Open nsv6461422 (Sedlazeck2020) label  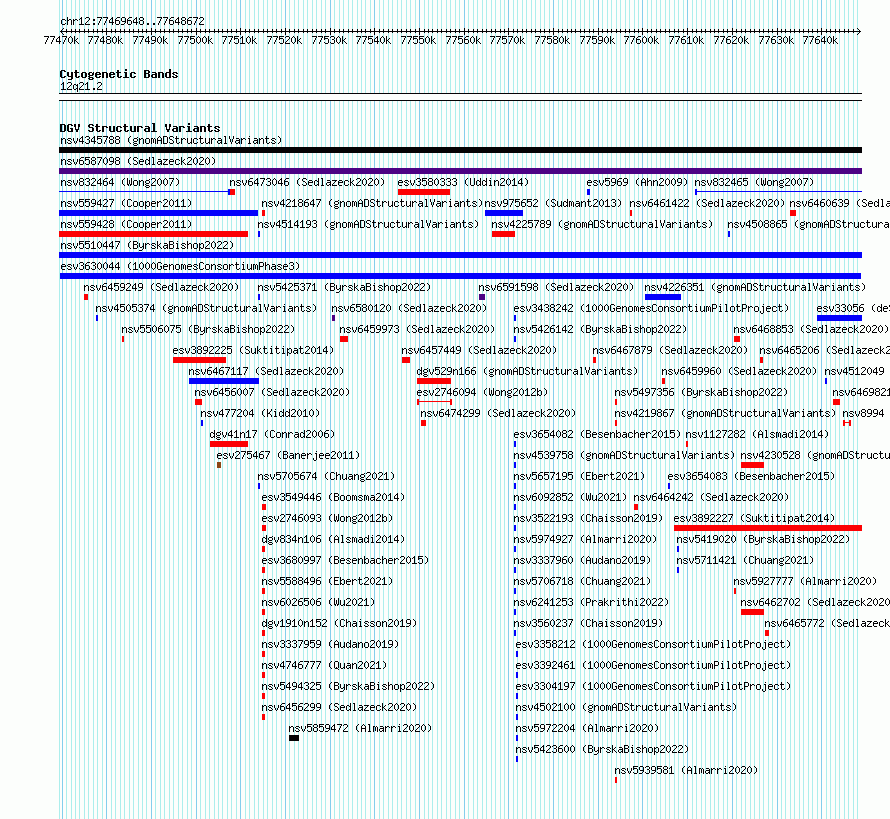click(707, 203)
